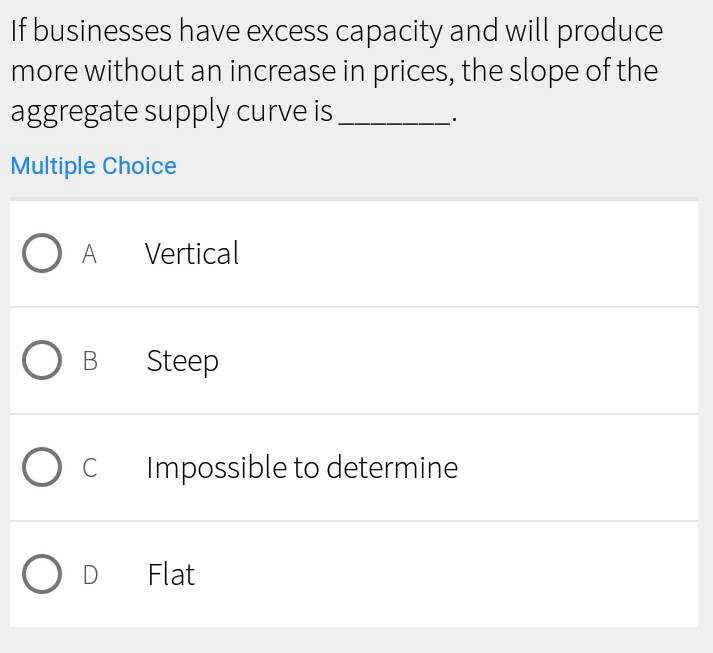The height and width of the screenshot is (653, 713).
Task: Click the letter label A
Action: click(x=89, y=254)
